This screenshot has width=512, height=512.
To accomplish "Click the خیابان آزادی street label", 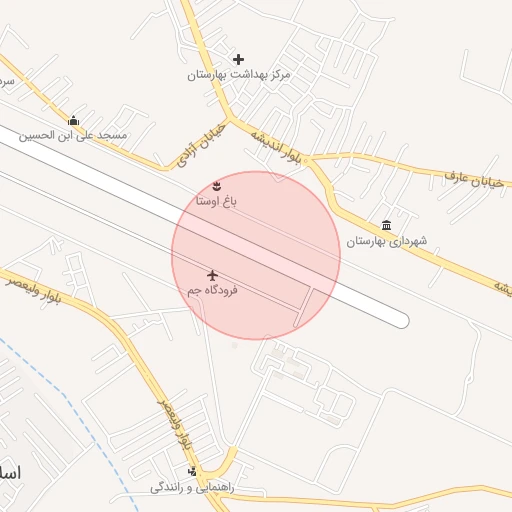I will coord(201,146).
